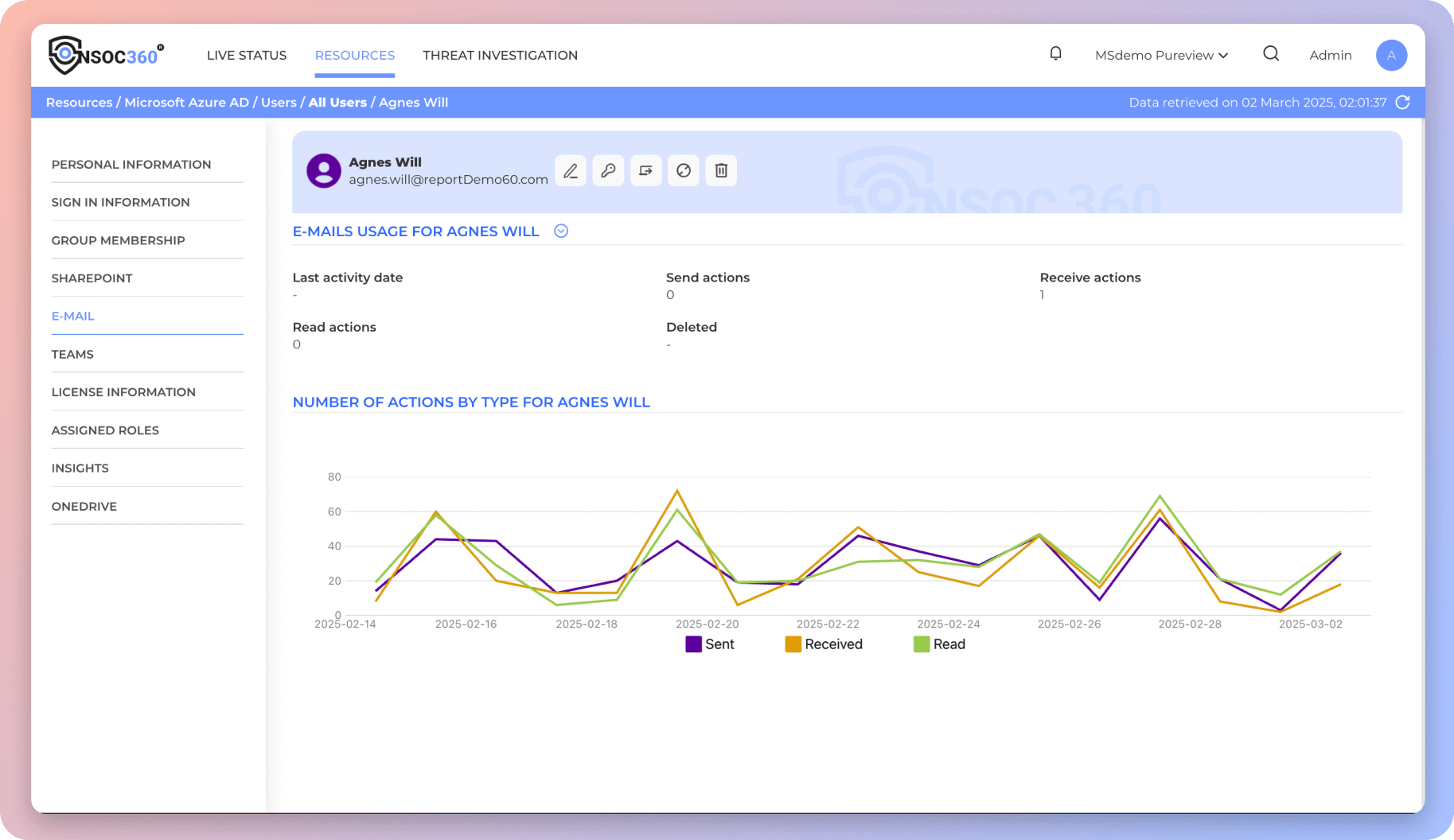Click the Deleted label

point(692,327)
